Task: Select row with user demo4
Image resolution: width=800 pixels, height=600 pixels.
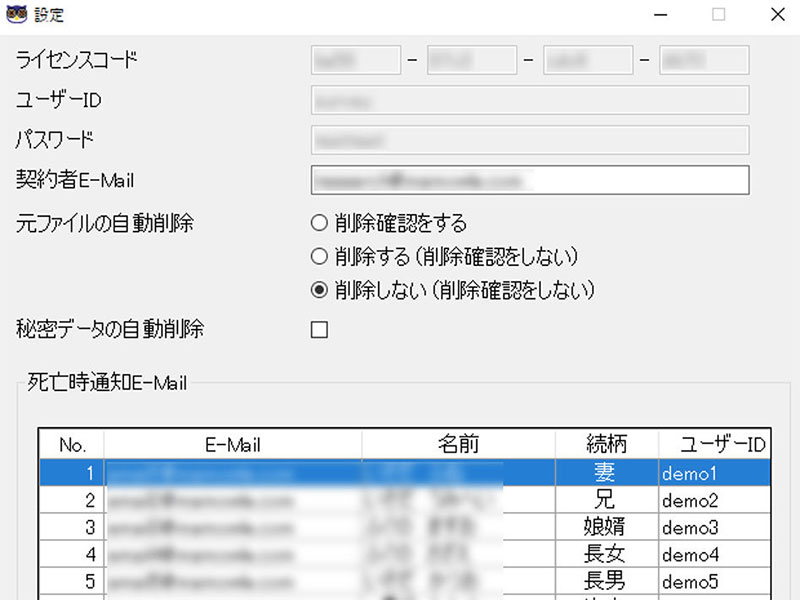Action: click(405, 554)
